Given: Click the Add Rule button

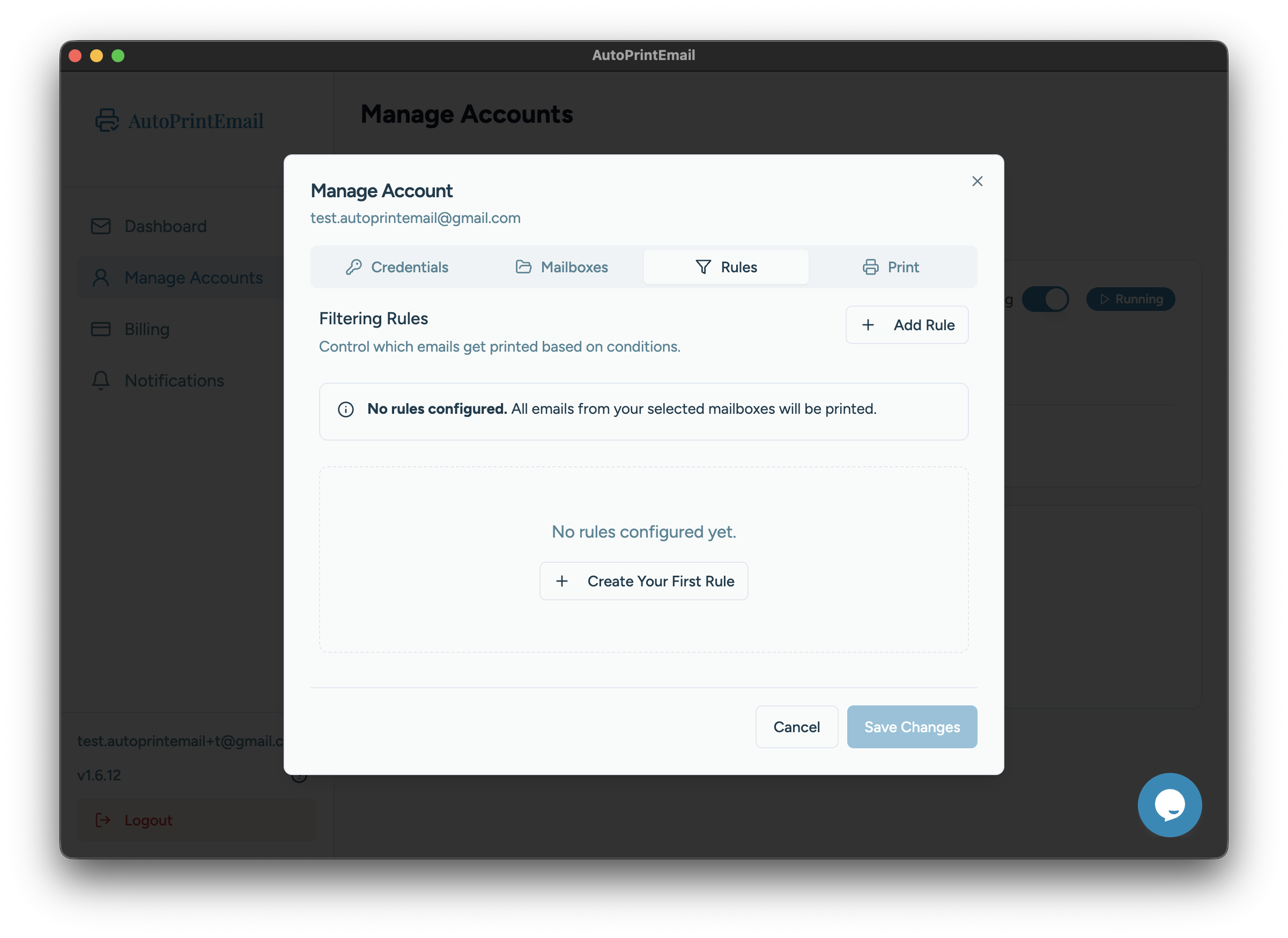Looking at the screenshot, I should [x=907, y=325].
